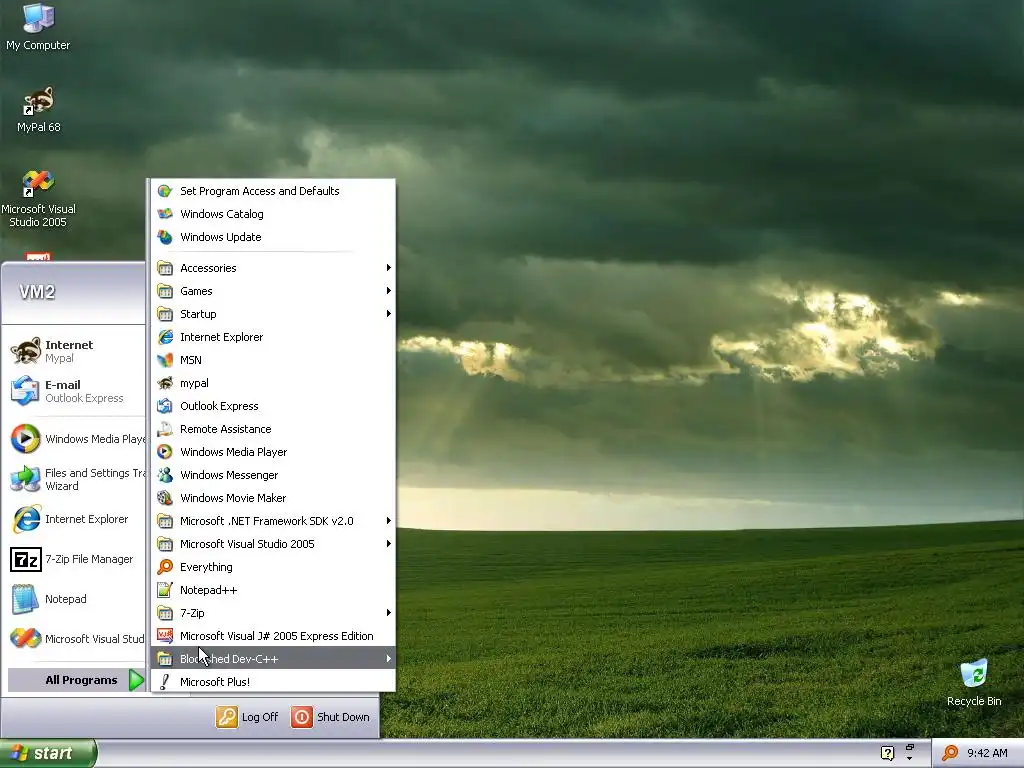Image resolution: width=1024 pixels, height=768 pixels.
Task: Click the Microsoft Visual J# 2005 Express icon
Action: (165, 636)
